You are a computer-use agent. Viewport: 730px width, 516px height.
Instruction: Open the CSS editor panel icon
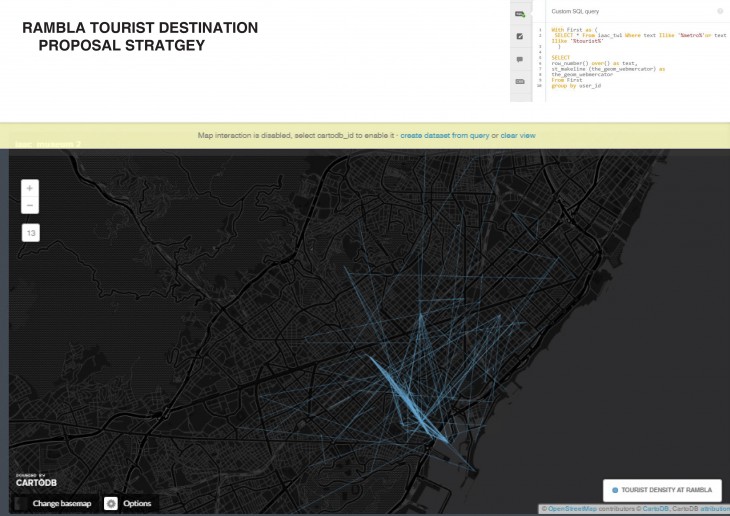[x=520, y=82]
